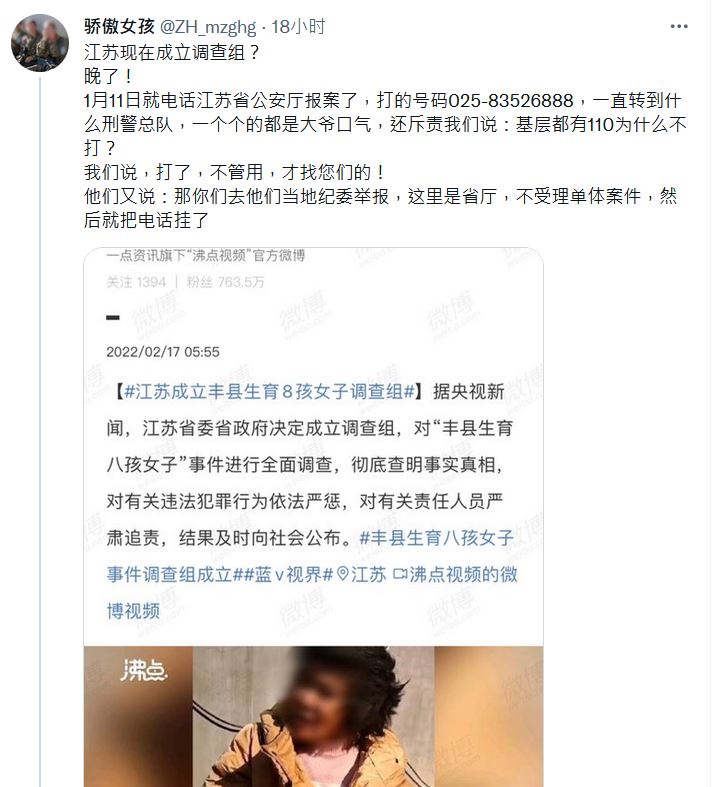Select the 江苏 location pin tag
This screenshot has height=787, width=728.
pyautogui.click(x=362, y=574)
